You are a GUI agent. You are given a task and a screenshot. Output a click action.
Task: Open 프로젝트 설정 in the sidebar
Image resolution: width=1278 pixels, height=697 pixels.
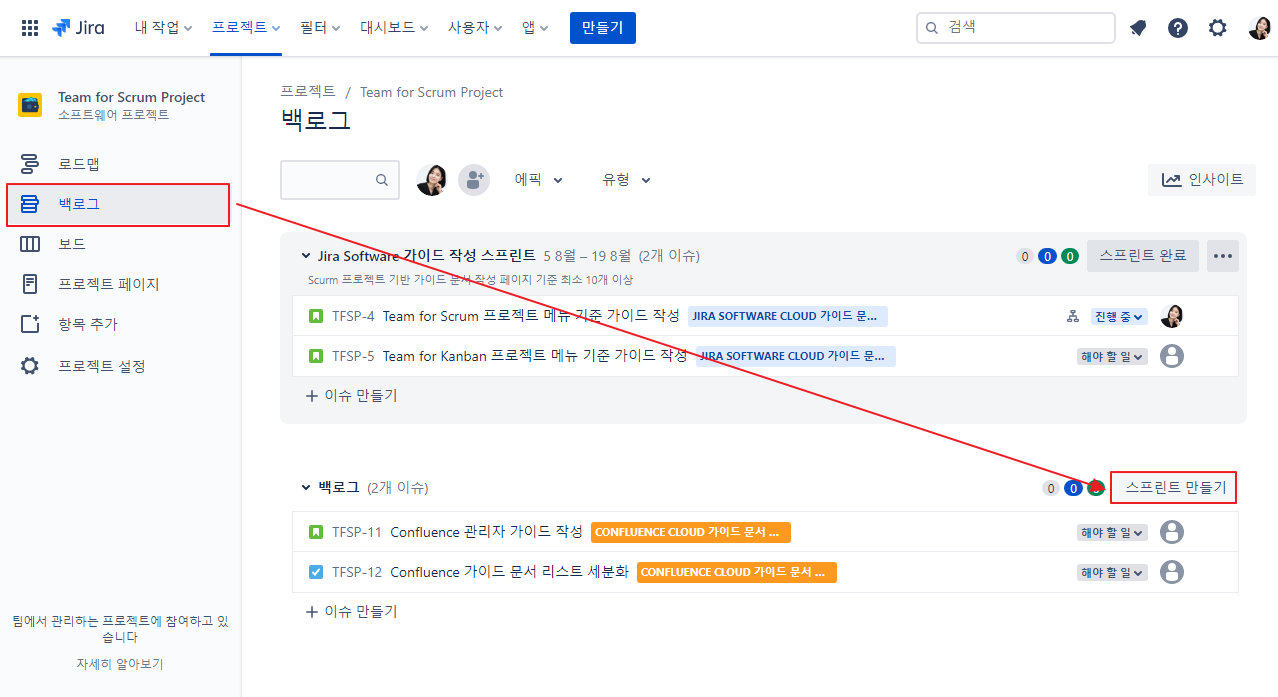coord(120,366)
